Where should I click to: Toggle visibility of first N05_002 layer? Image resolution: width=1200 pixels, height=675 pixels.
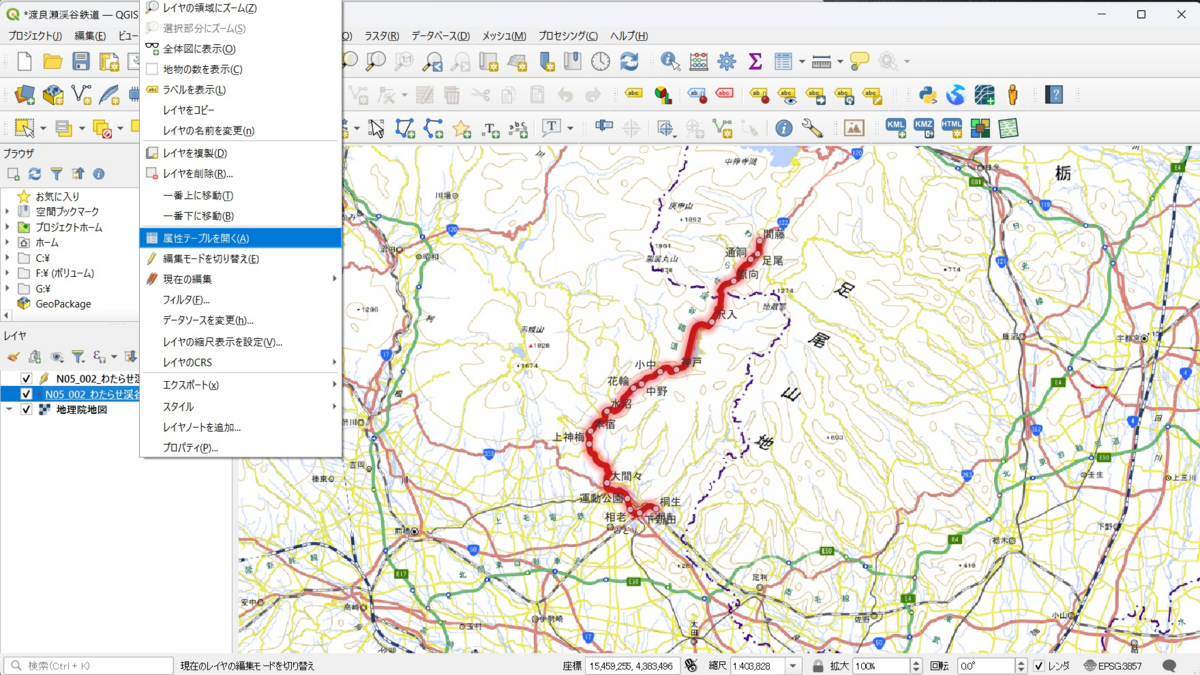(27, 379)
